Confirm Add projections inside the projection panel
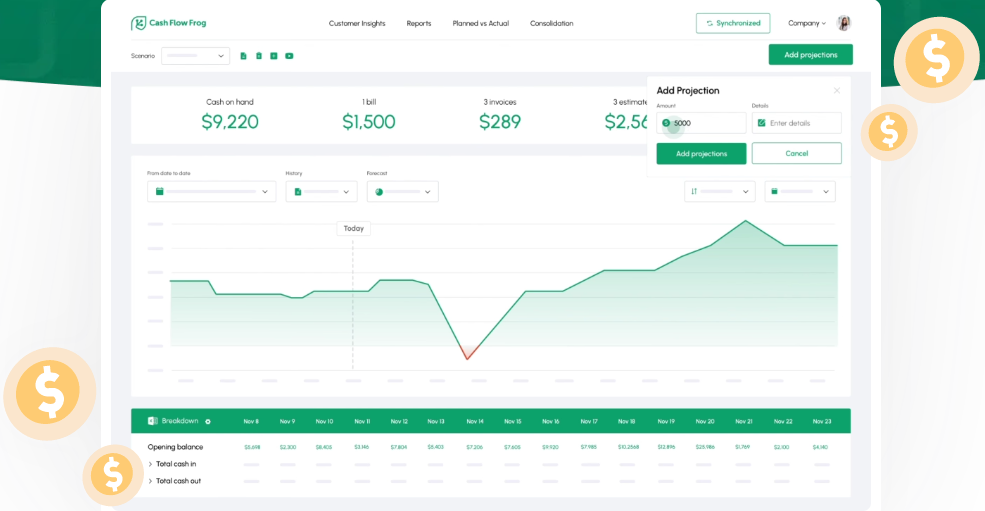Image resolution: width=985 pixels, height=511 pixels. tap(702, 153)
